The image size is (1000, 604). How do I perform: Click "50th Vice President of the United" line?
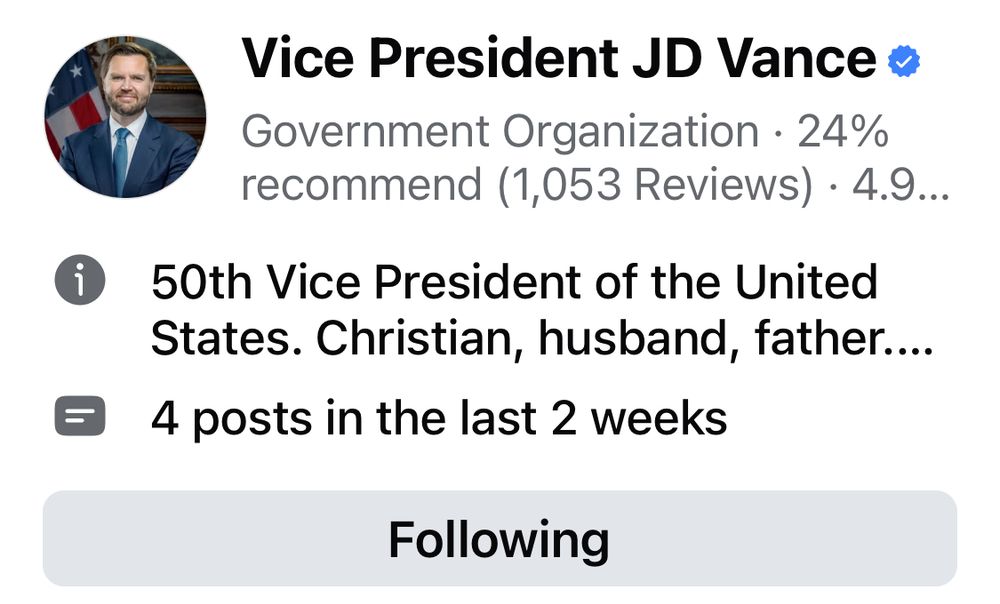pyautogui.click(x=514, y=284)
